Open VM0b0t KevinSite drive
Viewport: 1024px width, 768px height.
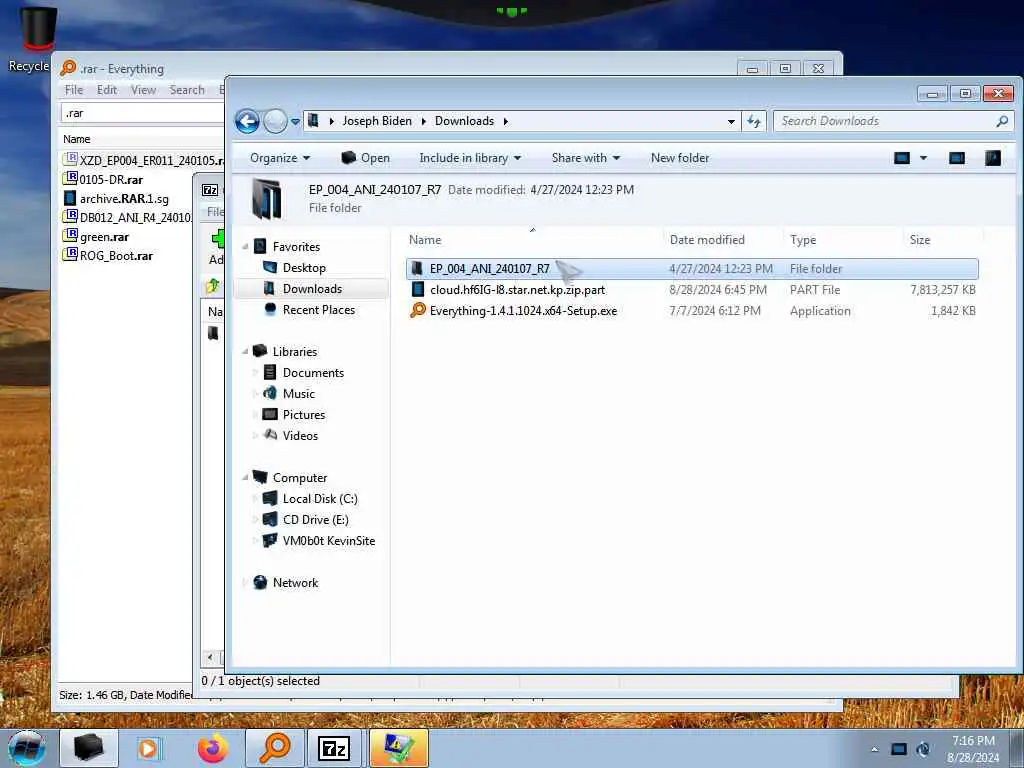[x=328, y=541]
